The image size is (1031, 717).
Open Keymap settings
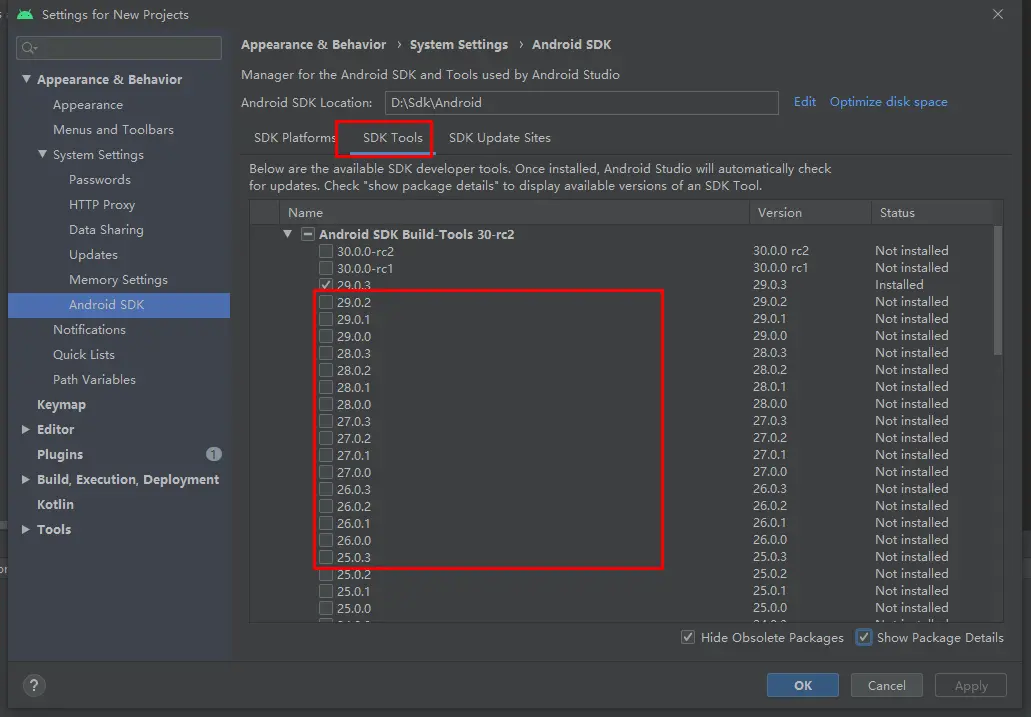61,405
